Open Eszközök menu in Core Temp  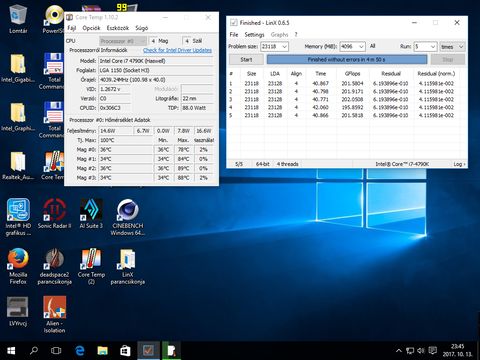click(x=118, y=28)
